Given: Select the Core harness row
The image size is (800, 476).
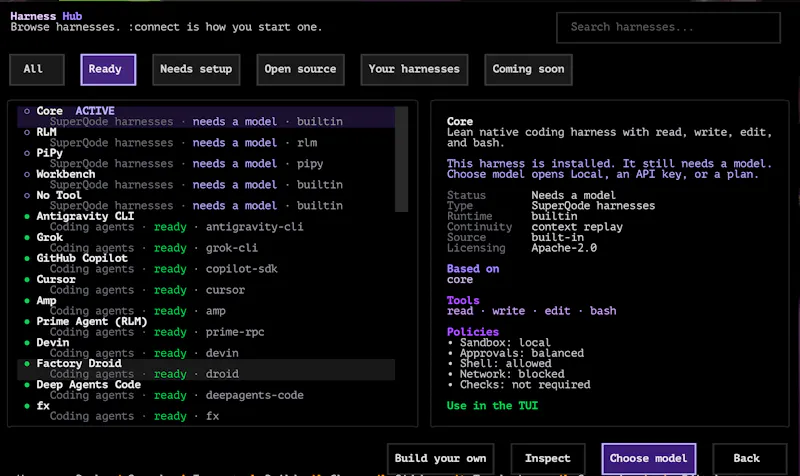Looking at the screenshot, I should coord(206,116).
